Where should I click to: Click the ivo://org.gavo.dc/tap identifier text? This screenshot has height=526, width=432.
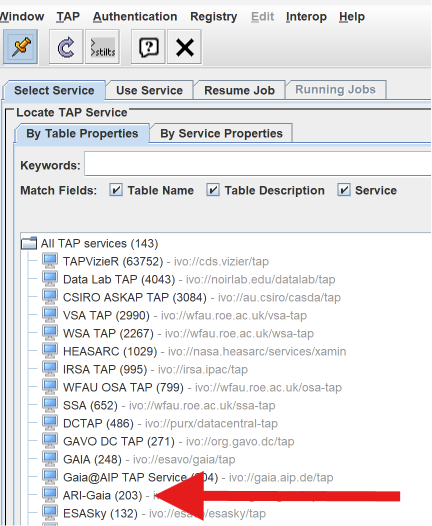click(x=240, y=441)
